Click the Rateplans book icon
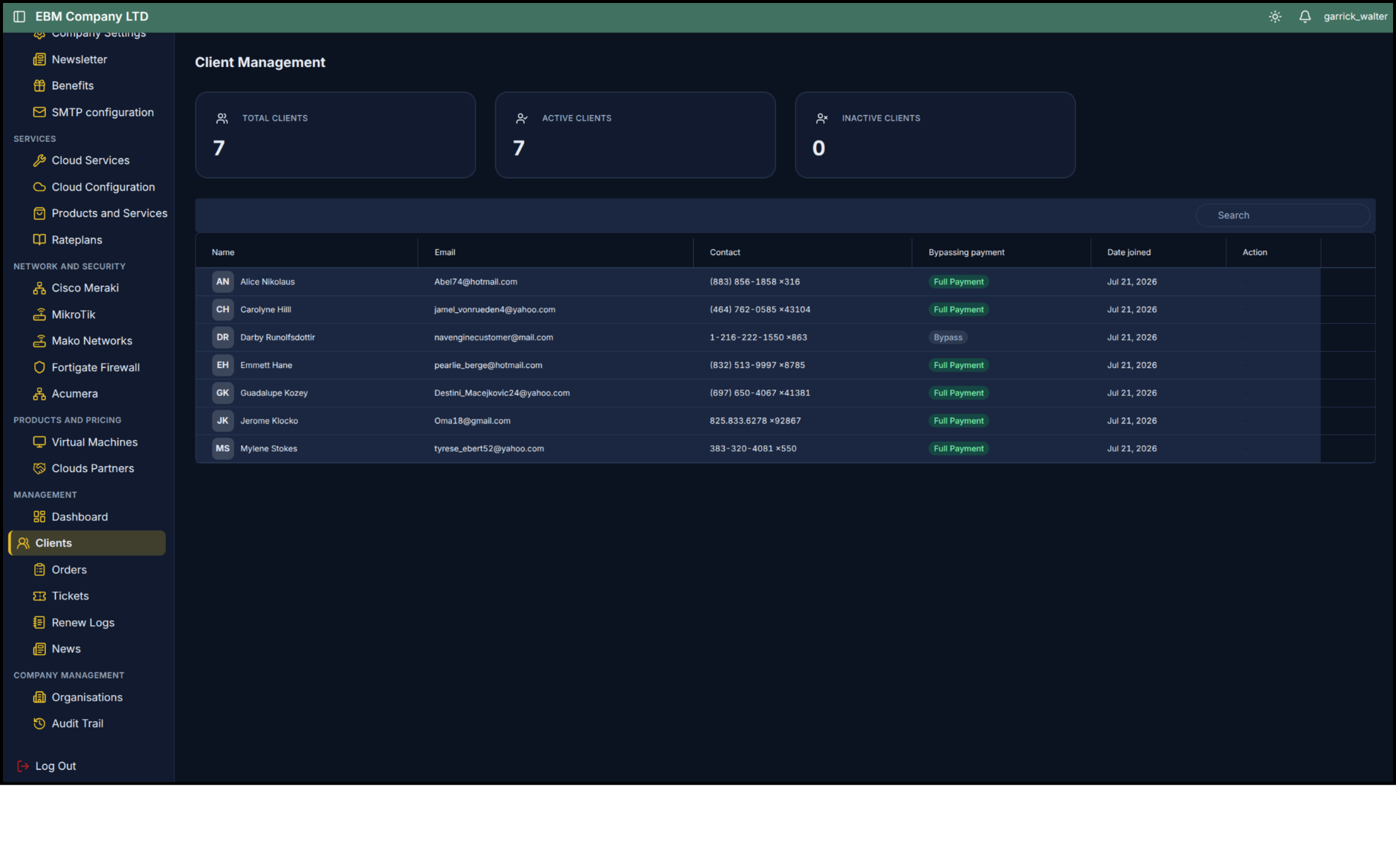Image resolution: width=1396 pixels, height=868 pixels. pos(39,240)
